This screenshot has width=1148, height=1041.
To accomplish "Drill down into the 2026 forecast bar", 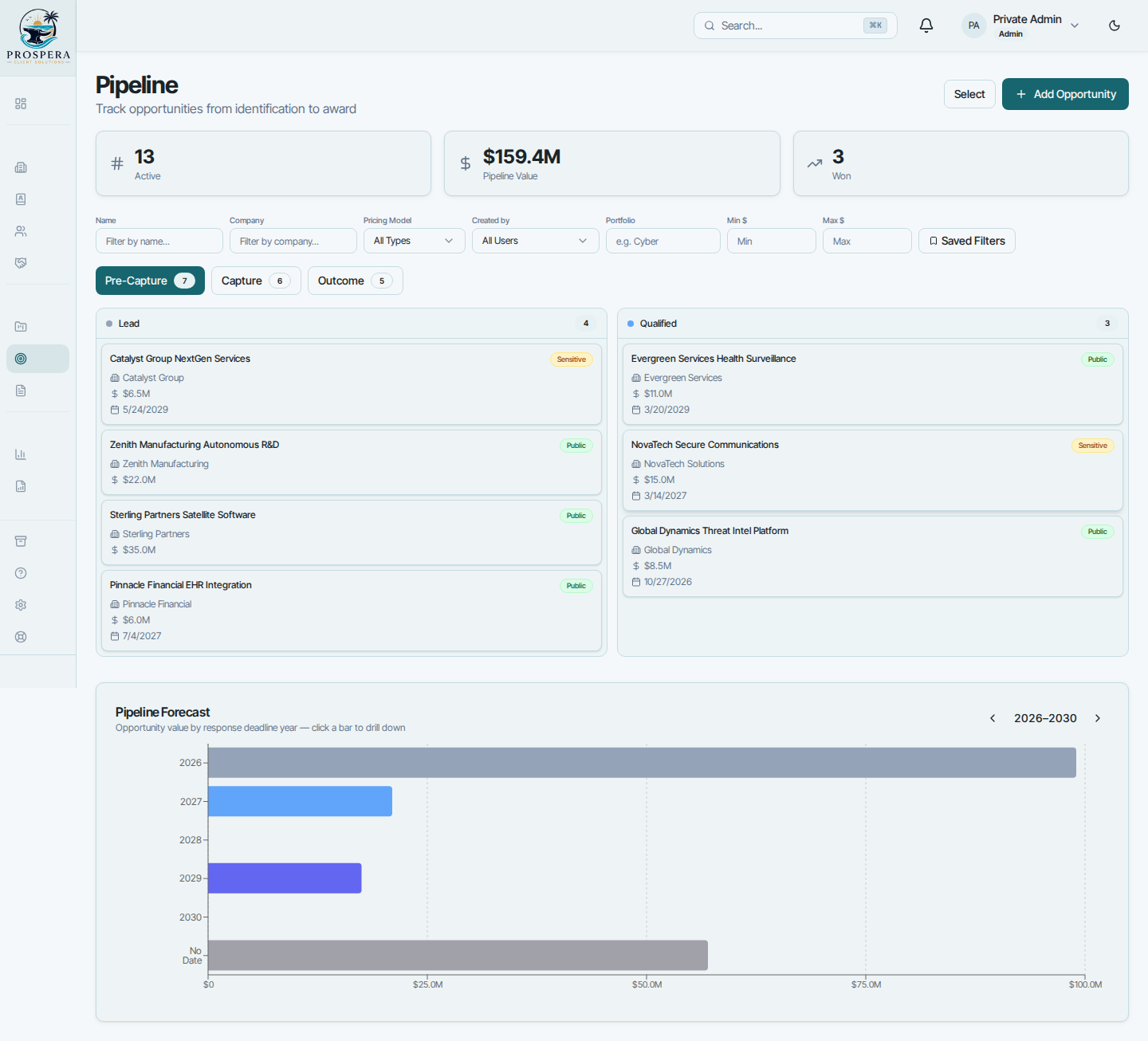I will 642,763.
